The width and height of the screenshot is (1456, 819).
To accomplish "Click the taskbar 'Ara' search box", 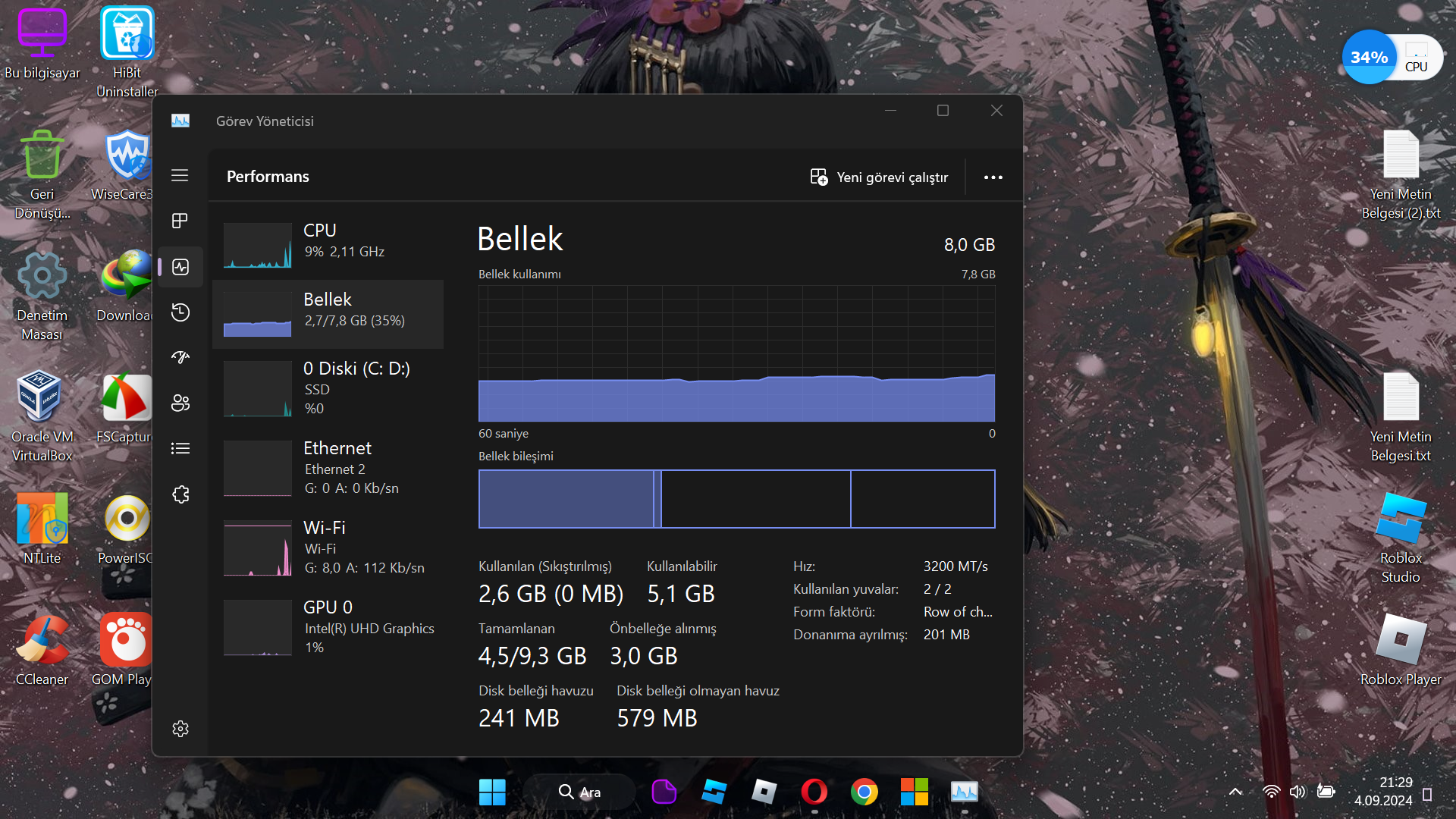I will (x=579, y=792).
